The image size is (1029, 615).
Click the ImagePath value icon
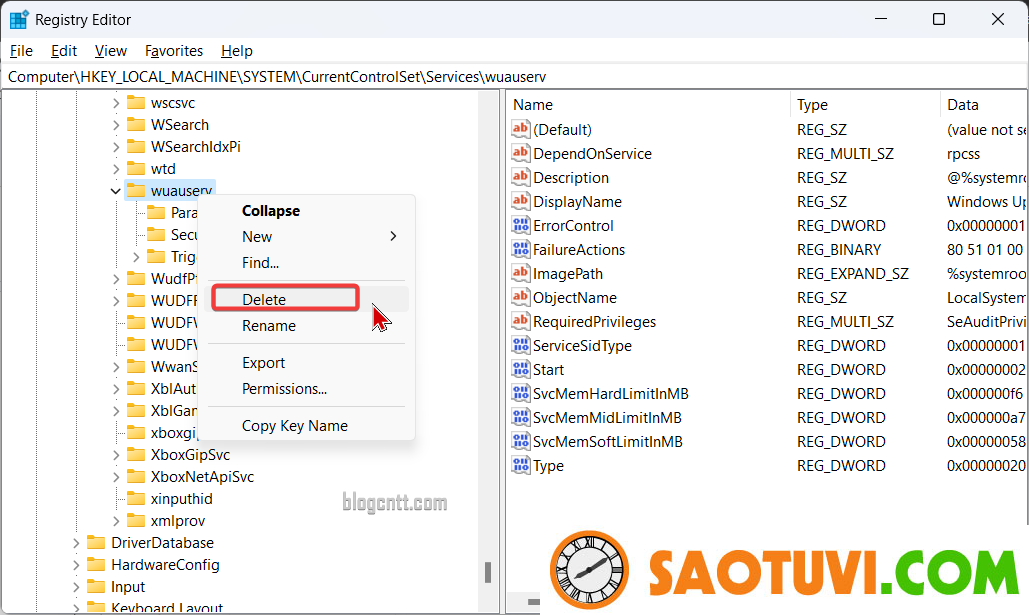click(x=520, y=273)
